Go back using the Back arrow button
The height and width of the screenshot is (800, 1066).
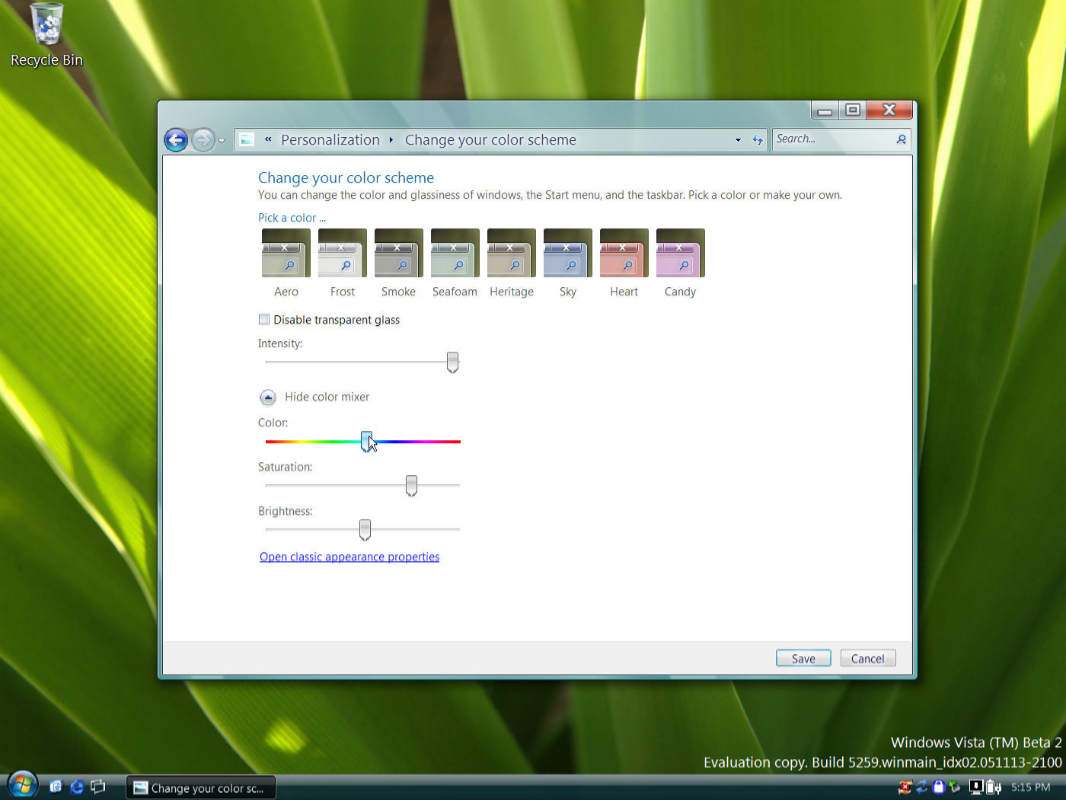tap(176, 140)
